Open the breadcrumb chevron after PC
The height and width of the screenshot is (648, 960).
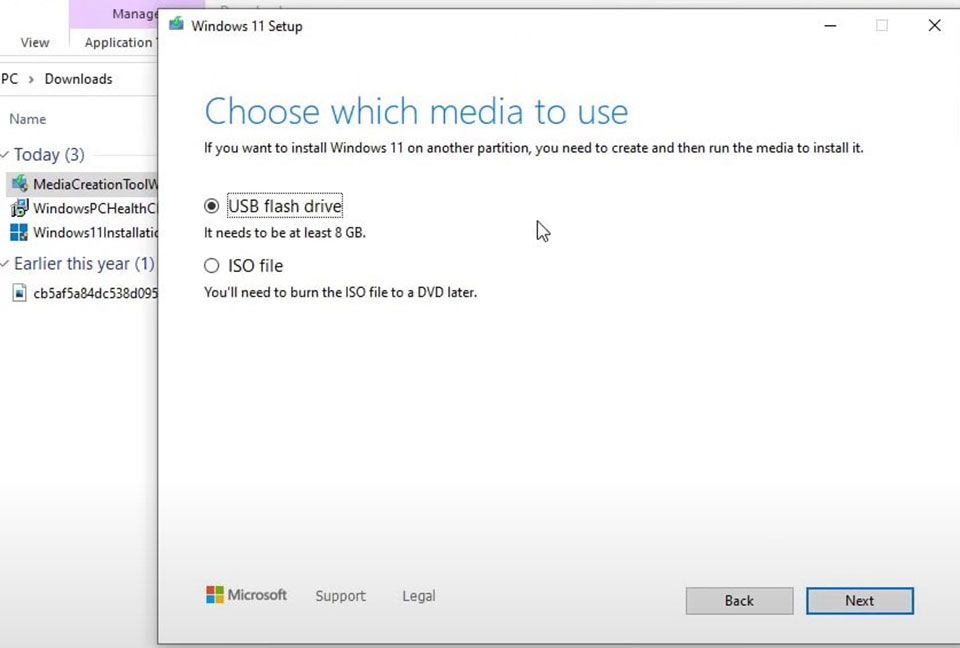click(30, 79)
